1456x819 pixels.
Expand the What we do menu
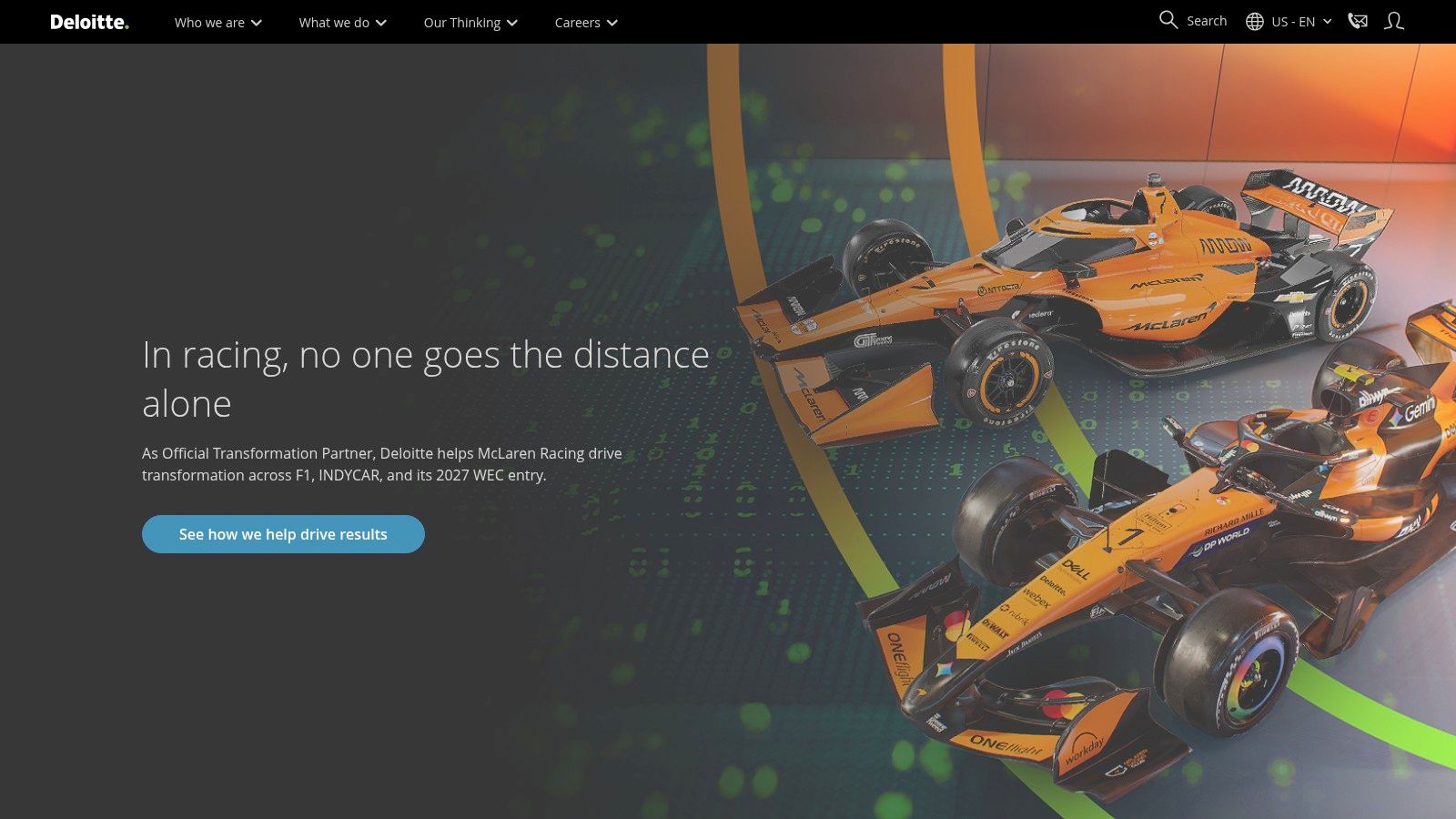343,23
